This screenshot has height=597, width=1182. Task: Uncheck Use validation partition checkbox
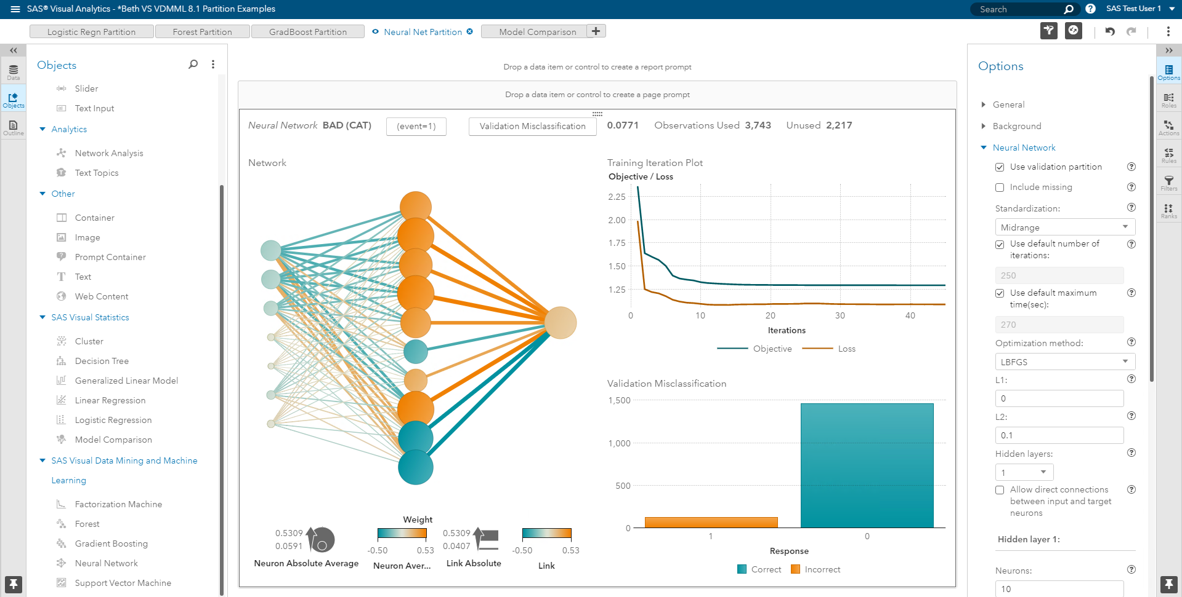(x=1000, y=167)
